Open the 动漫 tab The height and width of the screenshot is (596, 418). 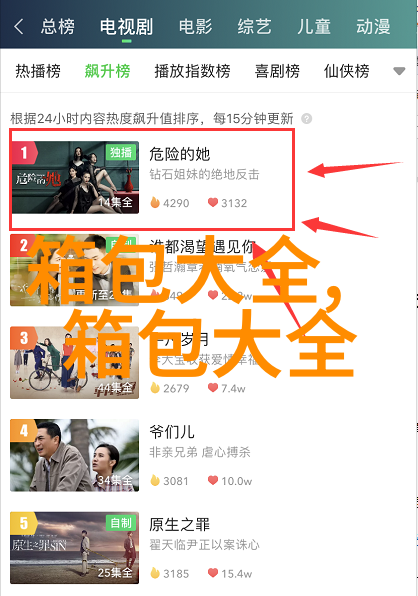pos(373,27)
